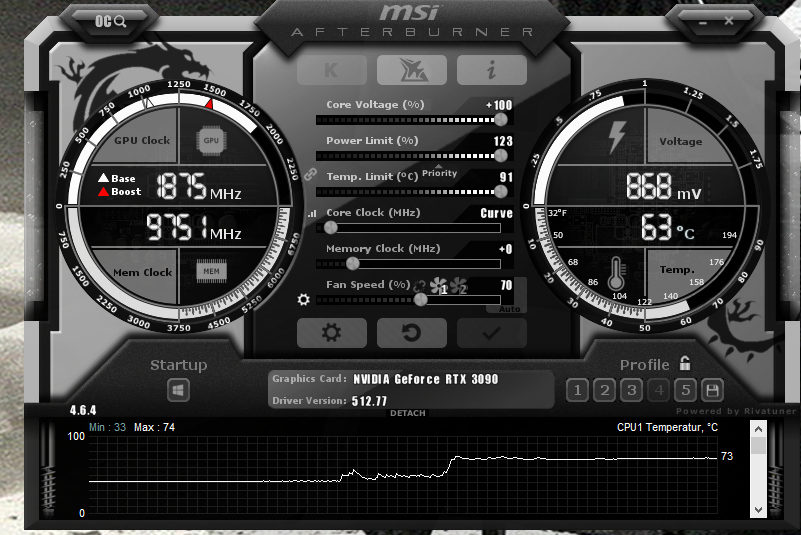
Task: Click the lightning bolt voltage icon
Action: (617, 137)
